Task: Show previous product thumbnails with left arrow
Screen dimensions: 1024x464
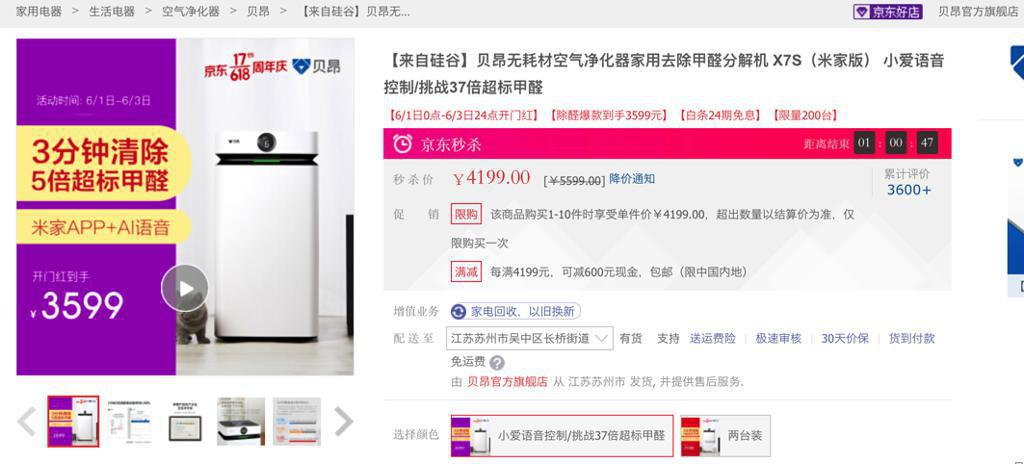Action: click(x=27, y=422)
